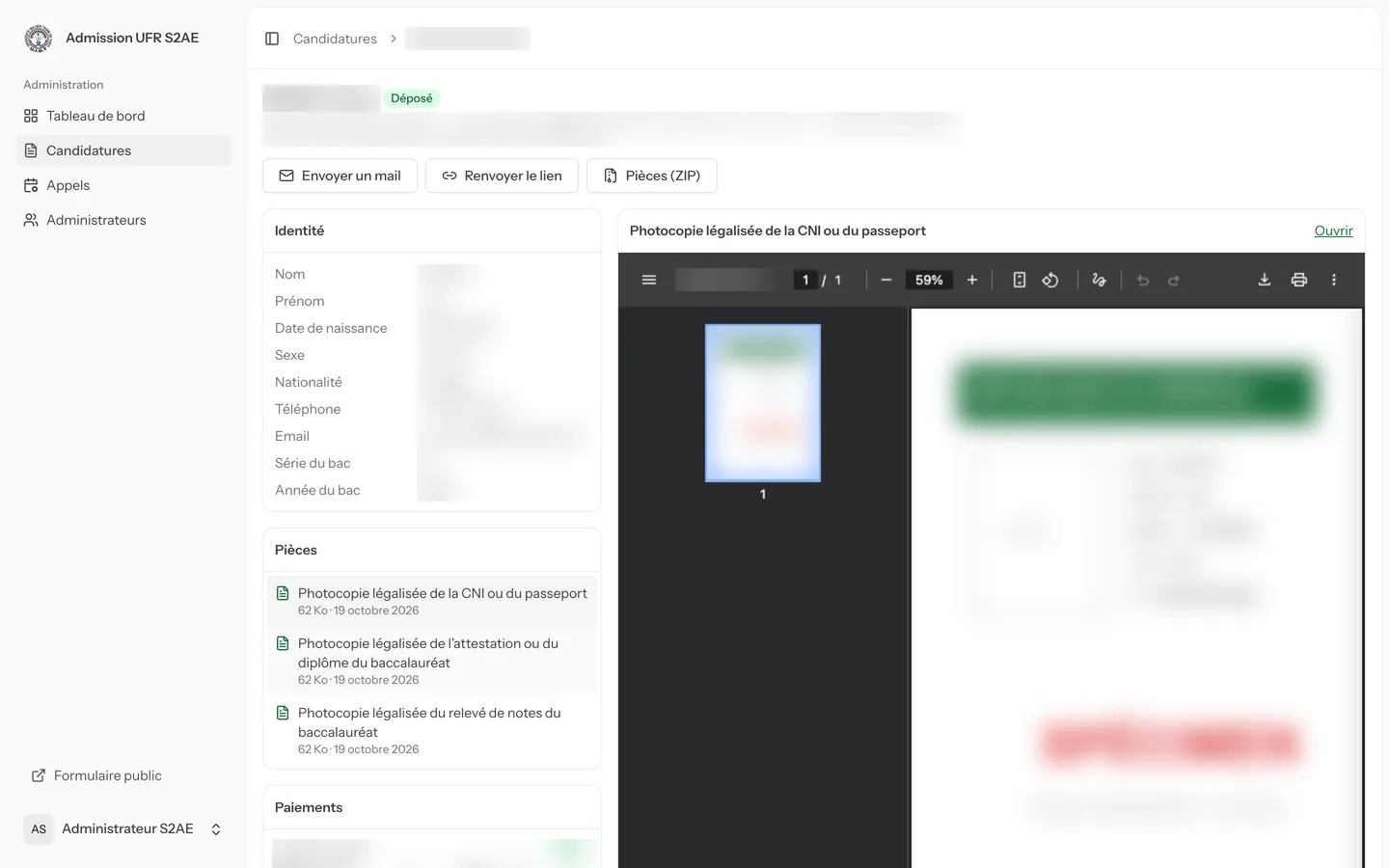Click the Paiements section heading
The height and width of the screenshot is (868, 1389).
point(309,807)
